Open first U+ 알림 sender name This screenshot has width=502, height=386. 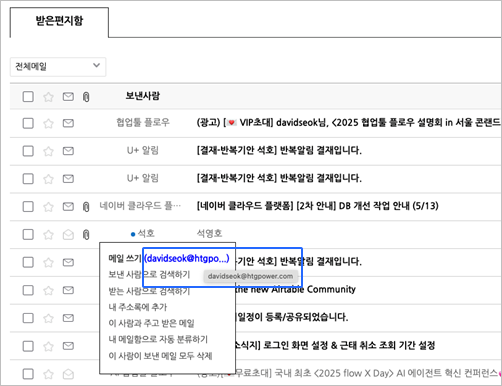click(x=143, y=150)
